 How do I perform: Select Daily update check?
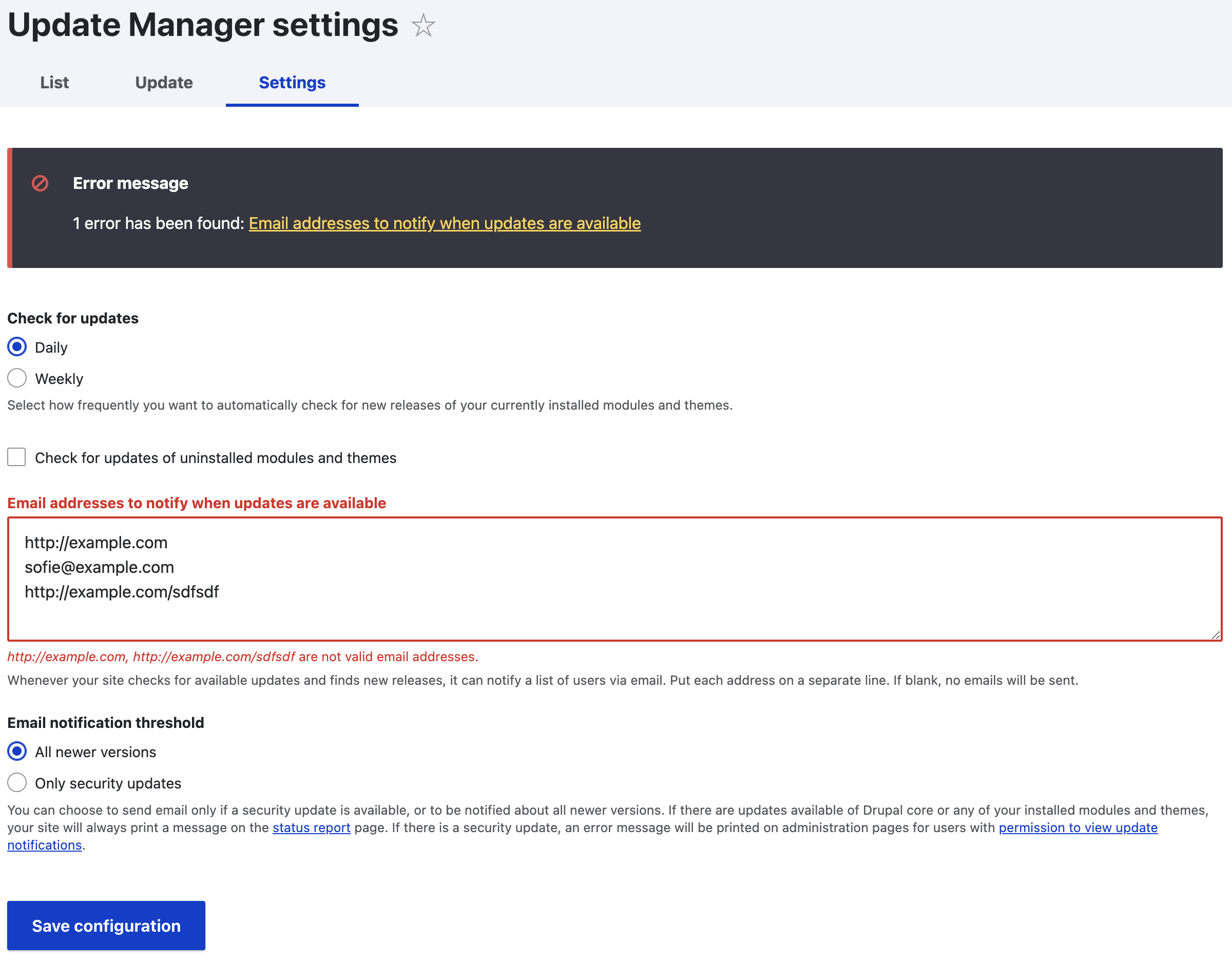tap(17, 347)
